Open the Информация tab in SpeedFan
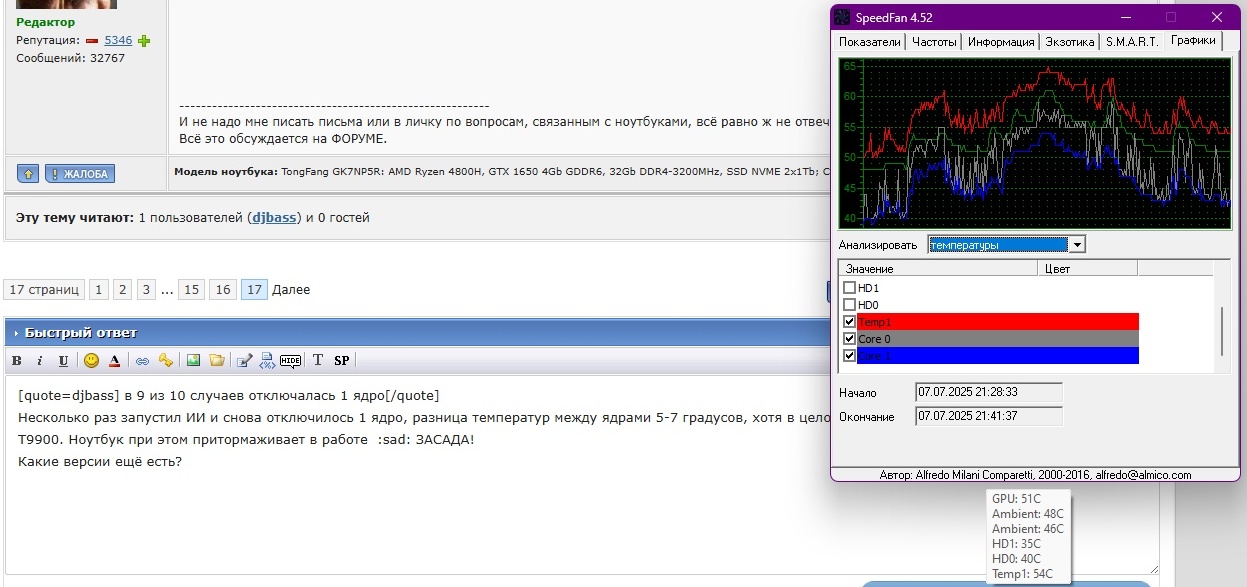1247x587 pixels. [1001, 42]
